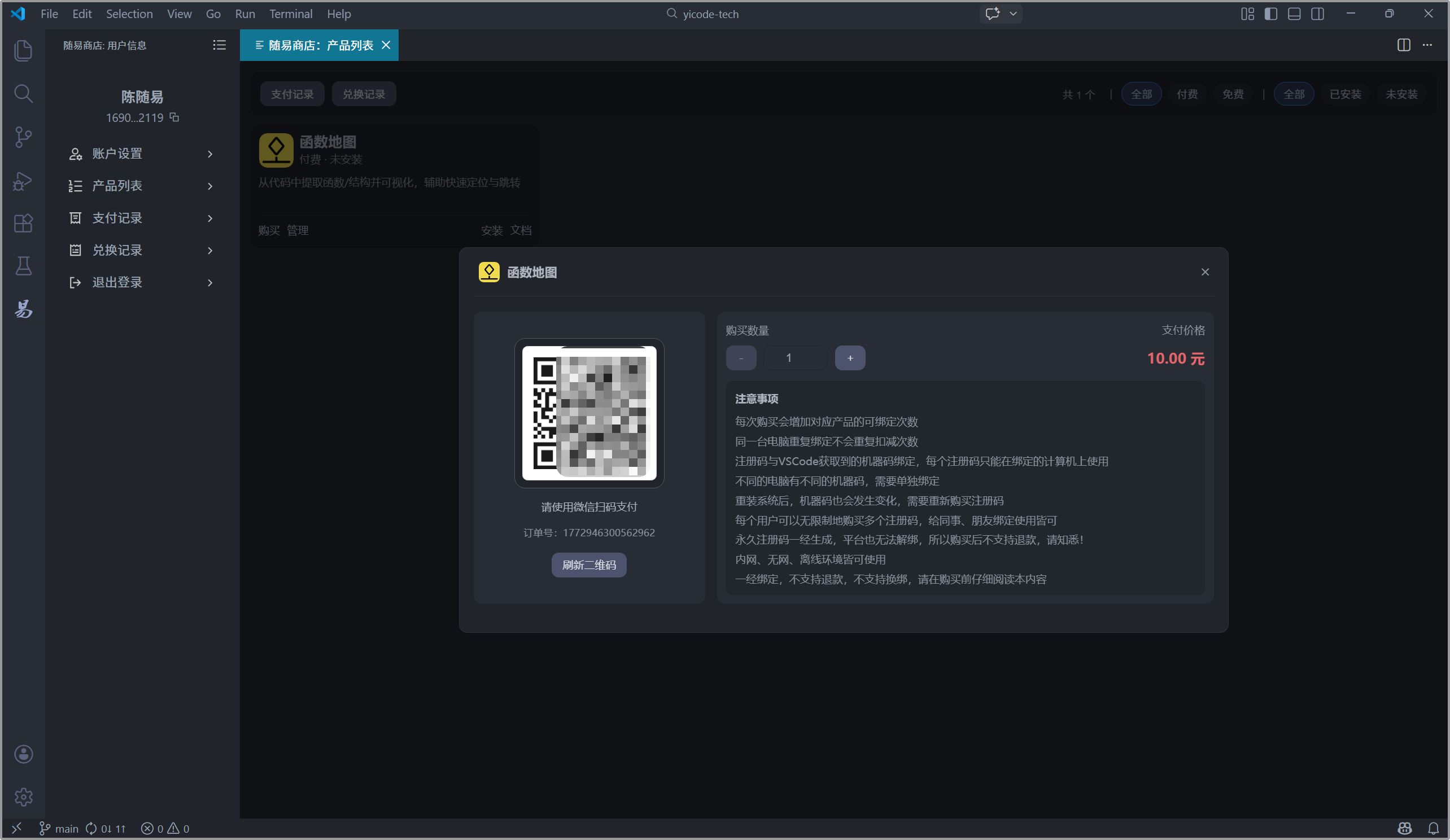This screenshot has width=1450, height=840.
Task: Toggle the bottom panel layout button
Action: 1294,14
